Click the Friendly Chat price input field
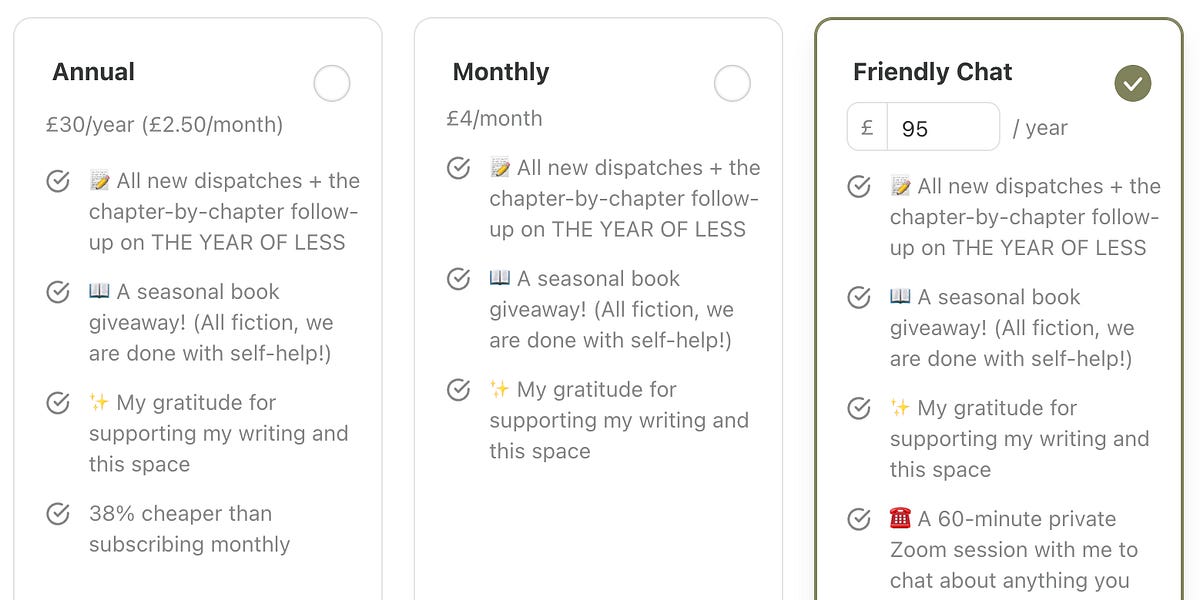The image size is (1200, 600). click(x=942, y=128)
